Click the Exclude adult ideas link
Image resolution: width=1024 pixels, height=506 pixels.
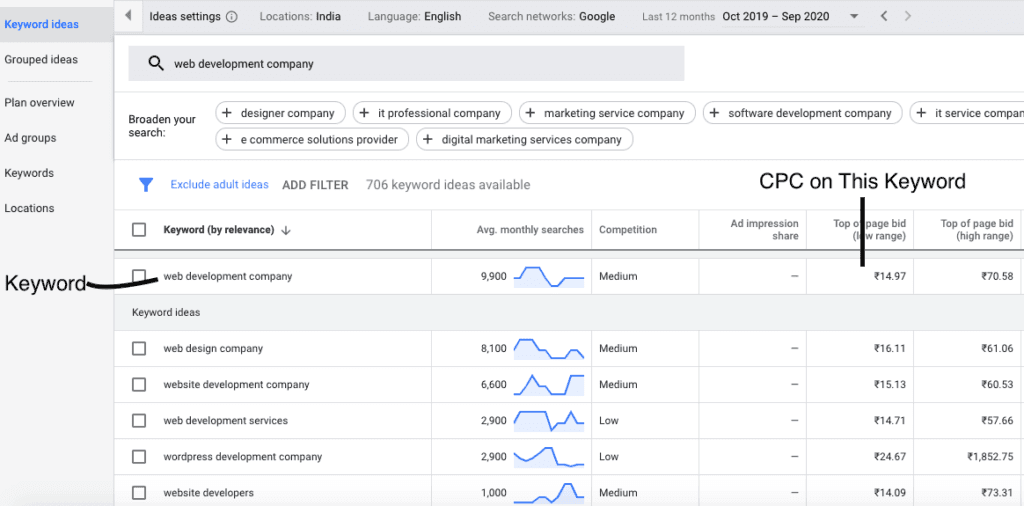pos(219,185)
